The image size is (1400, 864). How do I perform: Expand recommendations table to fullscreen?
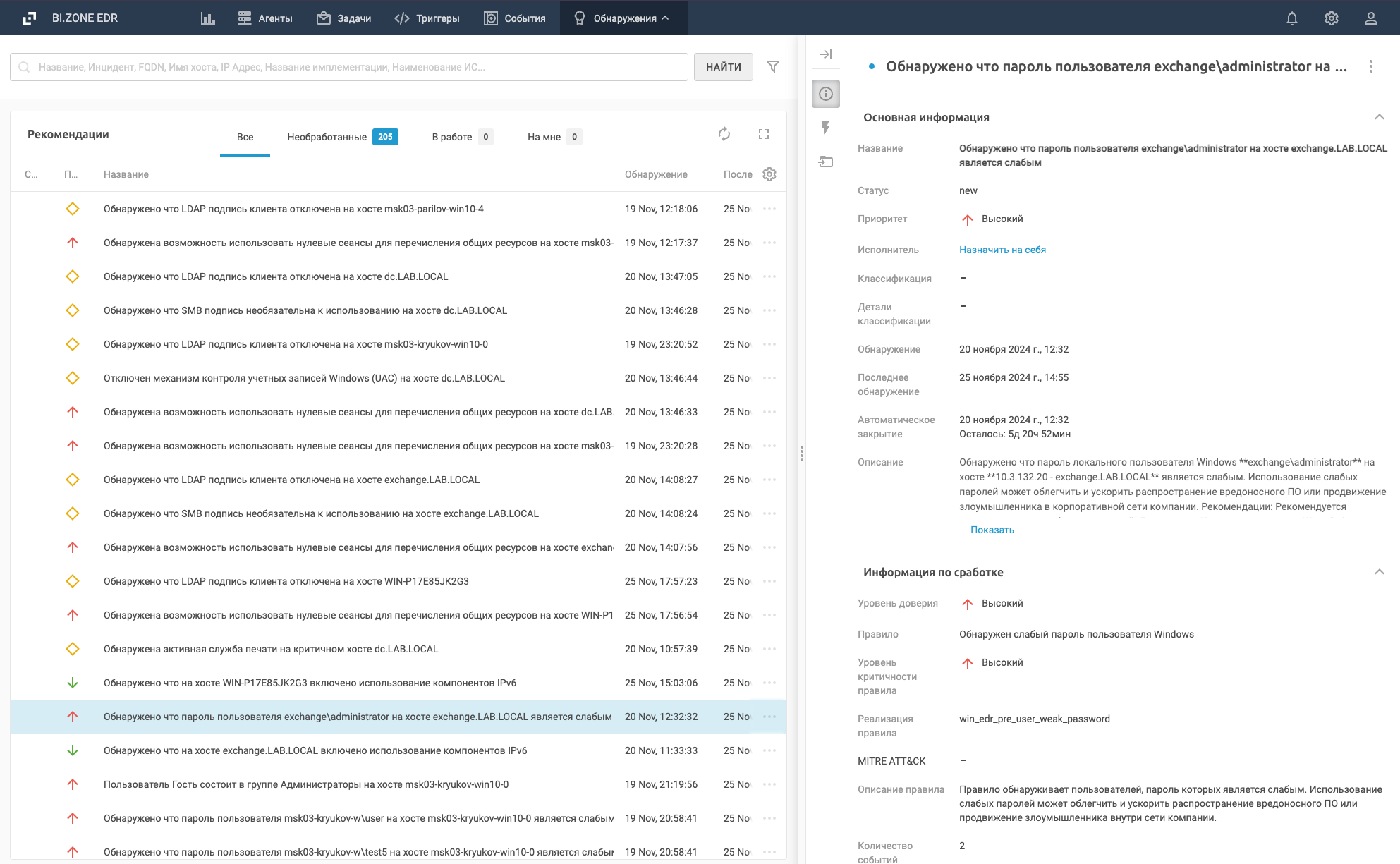(764, 134)
